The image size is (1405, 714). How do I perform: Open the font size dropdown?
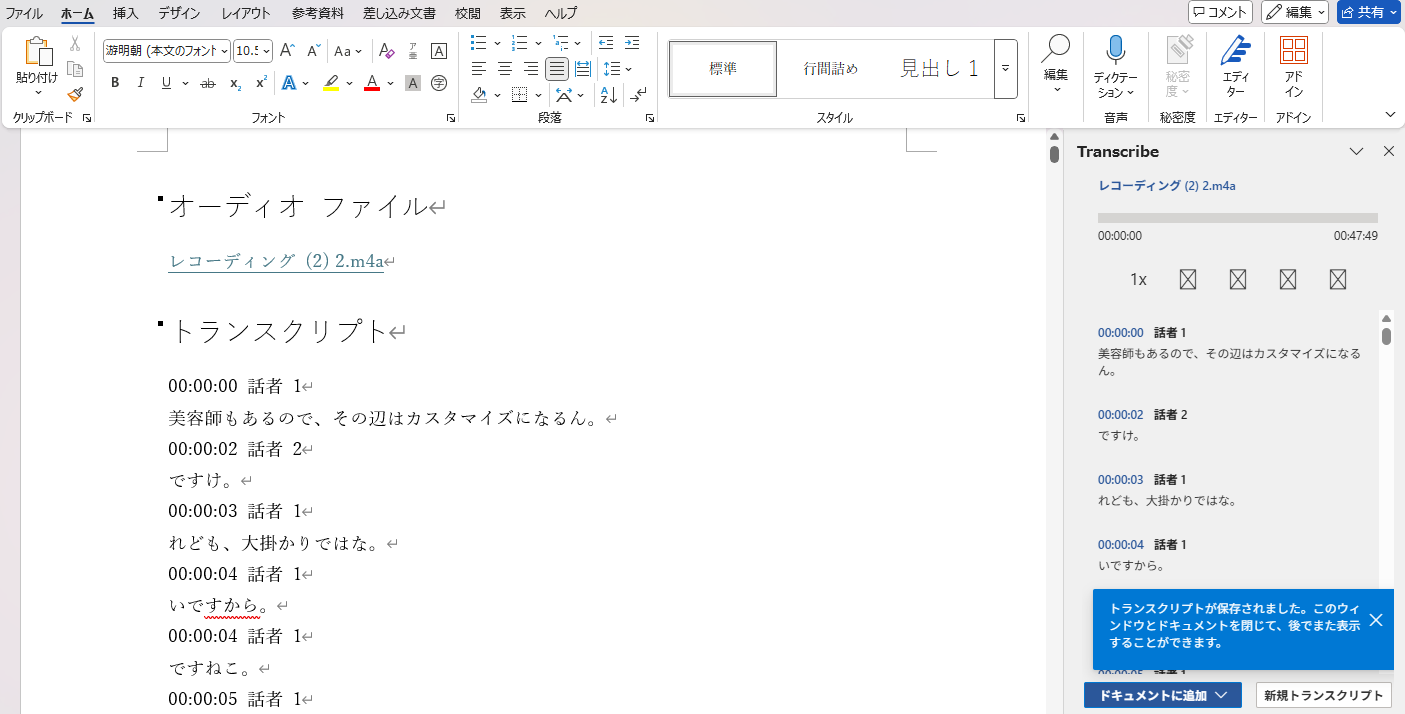coord(268,49)
